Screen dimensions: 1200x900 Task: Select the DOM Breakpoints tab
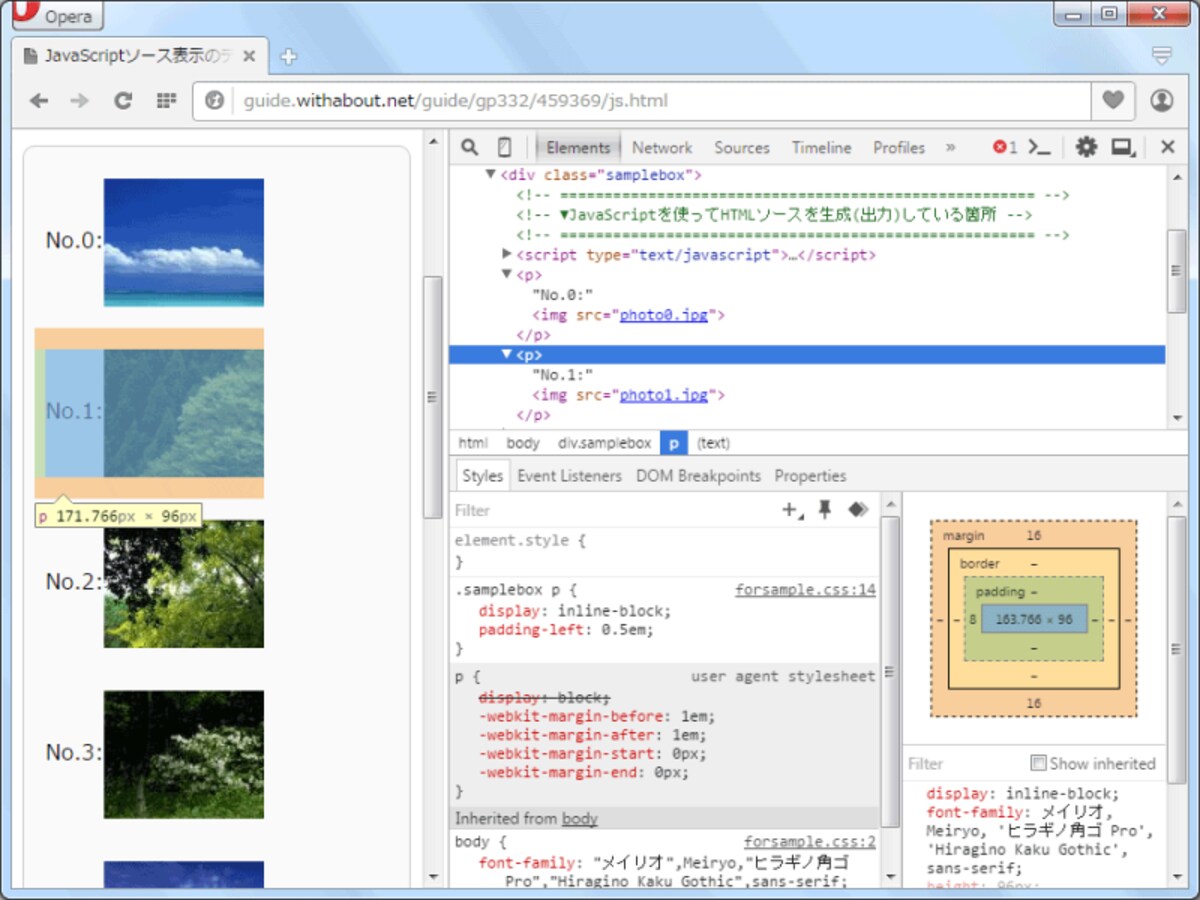click(x=698, y=476)
